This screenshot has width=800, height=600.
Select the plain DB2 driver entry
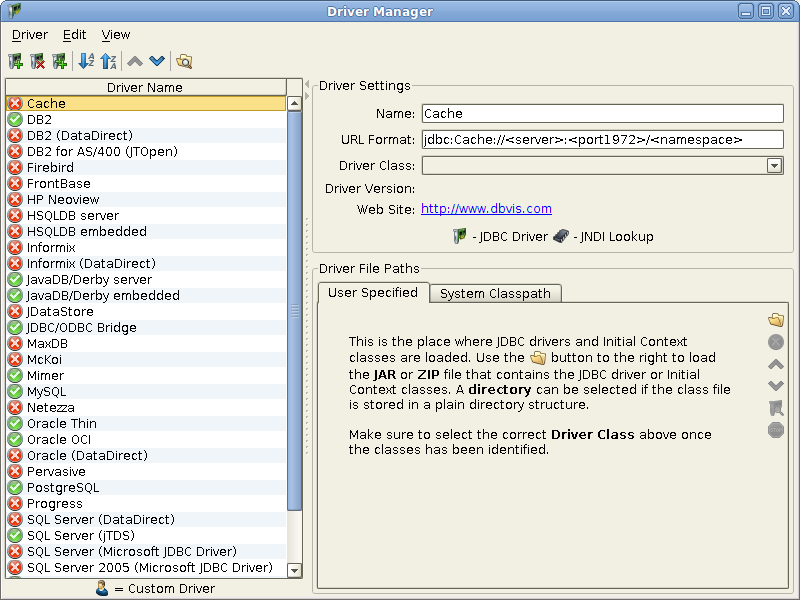146,119
